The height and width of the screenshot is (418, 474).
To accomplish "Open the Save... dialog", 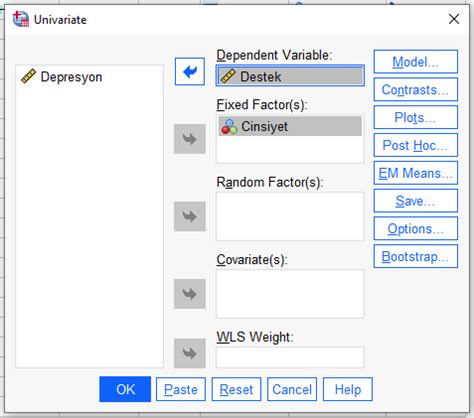I will [x=416, y=201].
